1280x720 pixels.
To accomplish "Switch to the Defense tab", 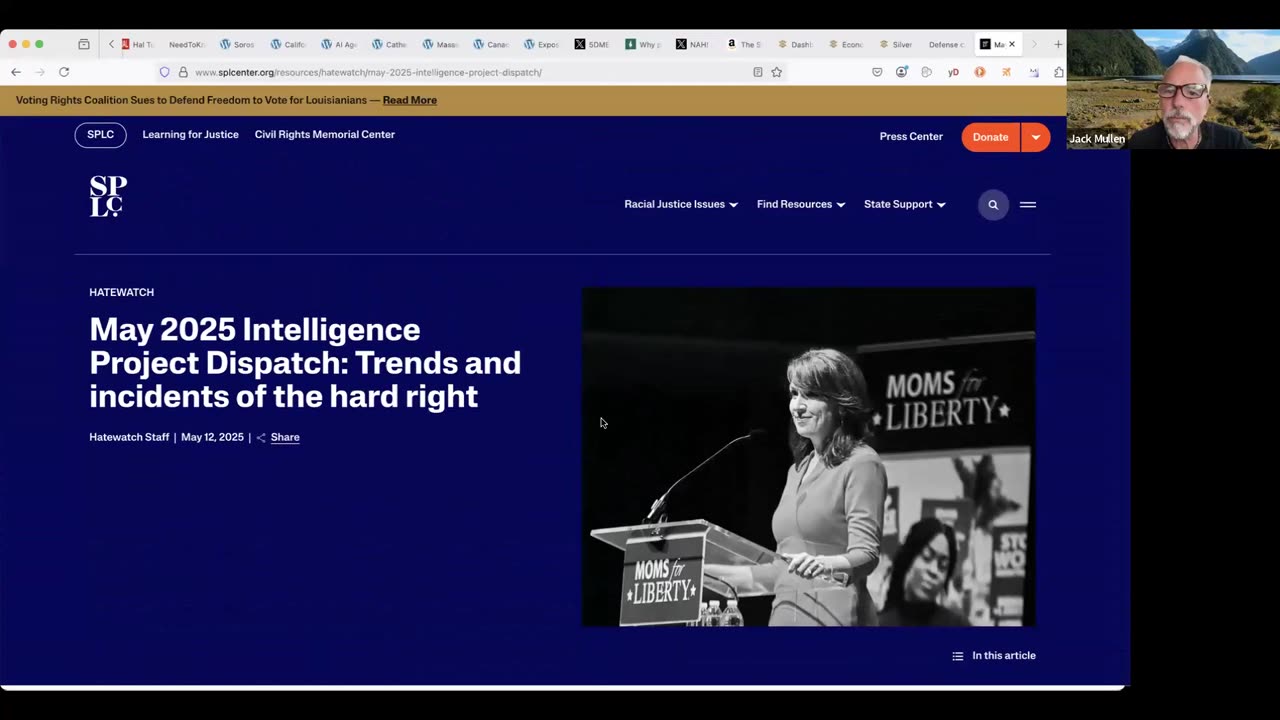I will point(946,44).
